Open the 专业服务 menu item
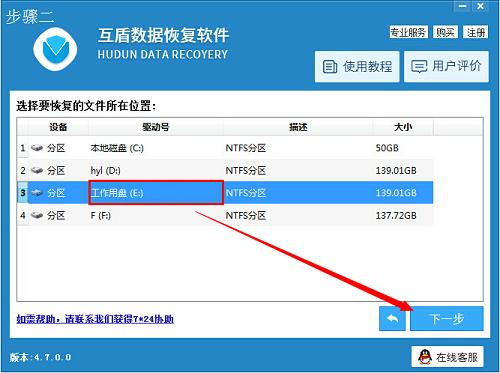The height and width of the screenshot is (373, 500). pos(409,32)
